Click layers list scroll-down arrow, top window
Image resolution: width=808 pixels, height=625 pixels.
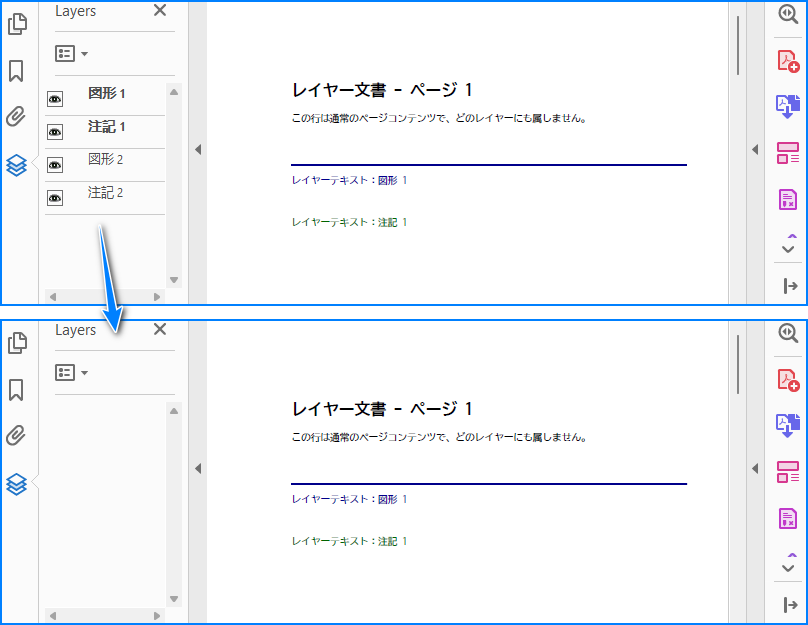[174, 280]
